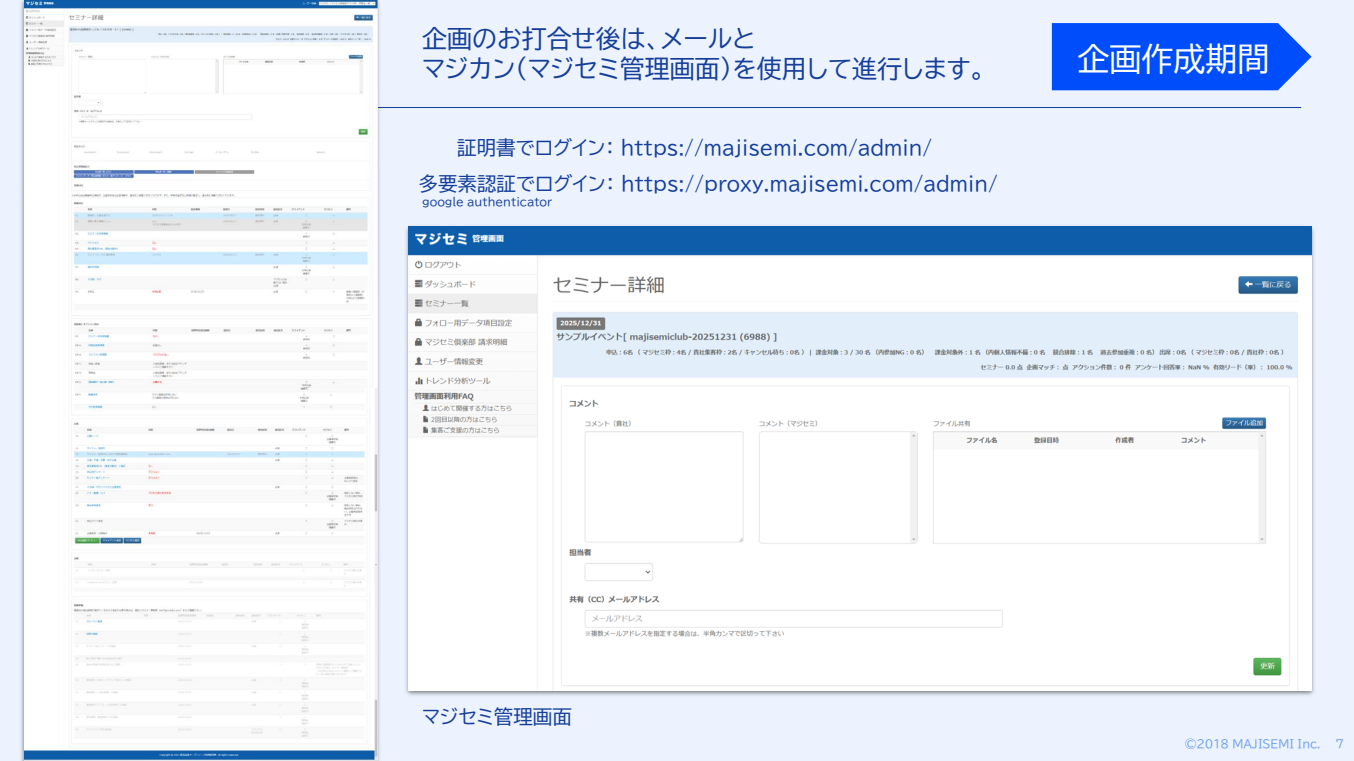Click the user icon for ユーザー情報変更

(419, 361)
